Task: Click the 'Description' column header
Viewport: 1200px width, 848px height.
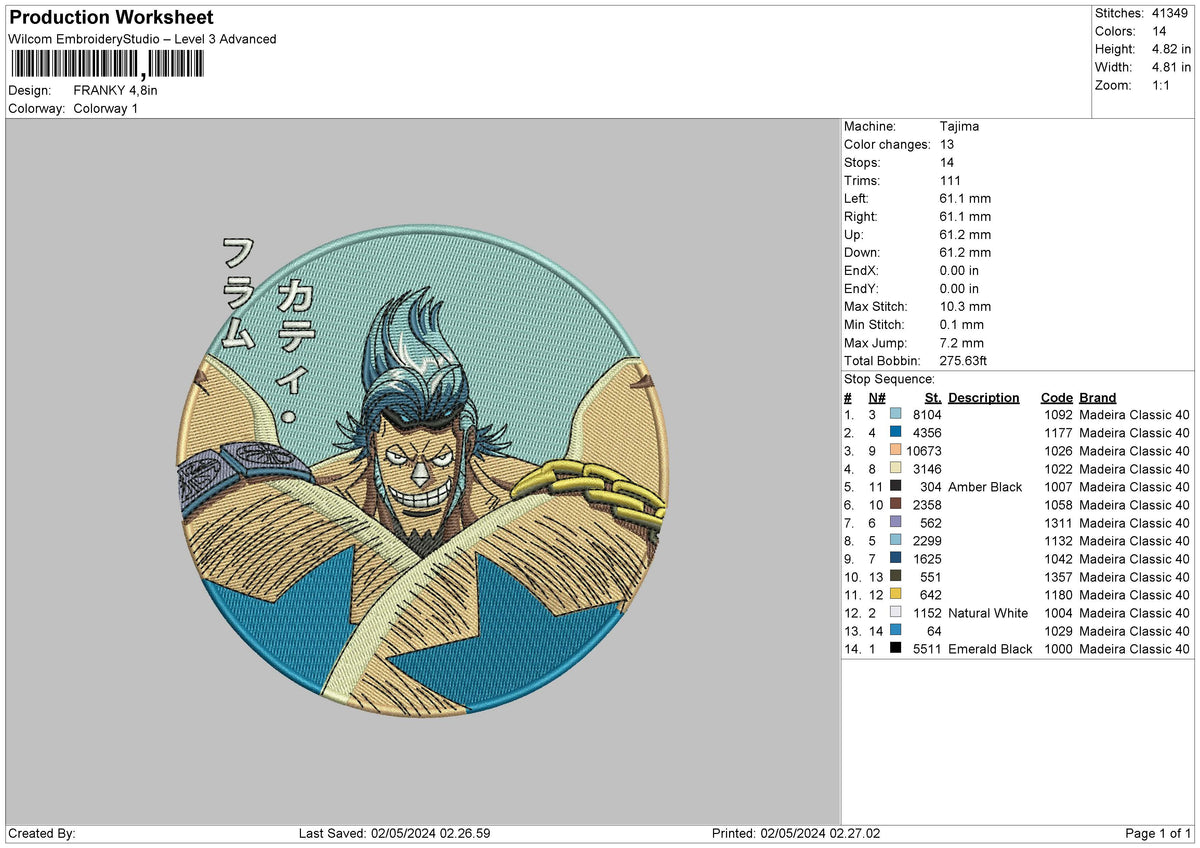Action: pos(984,398)
